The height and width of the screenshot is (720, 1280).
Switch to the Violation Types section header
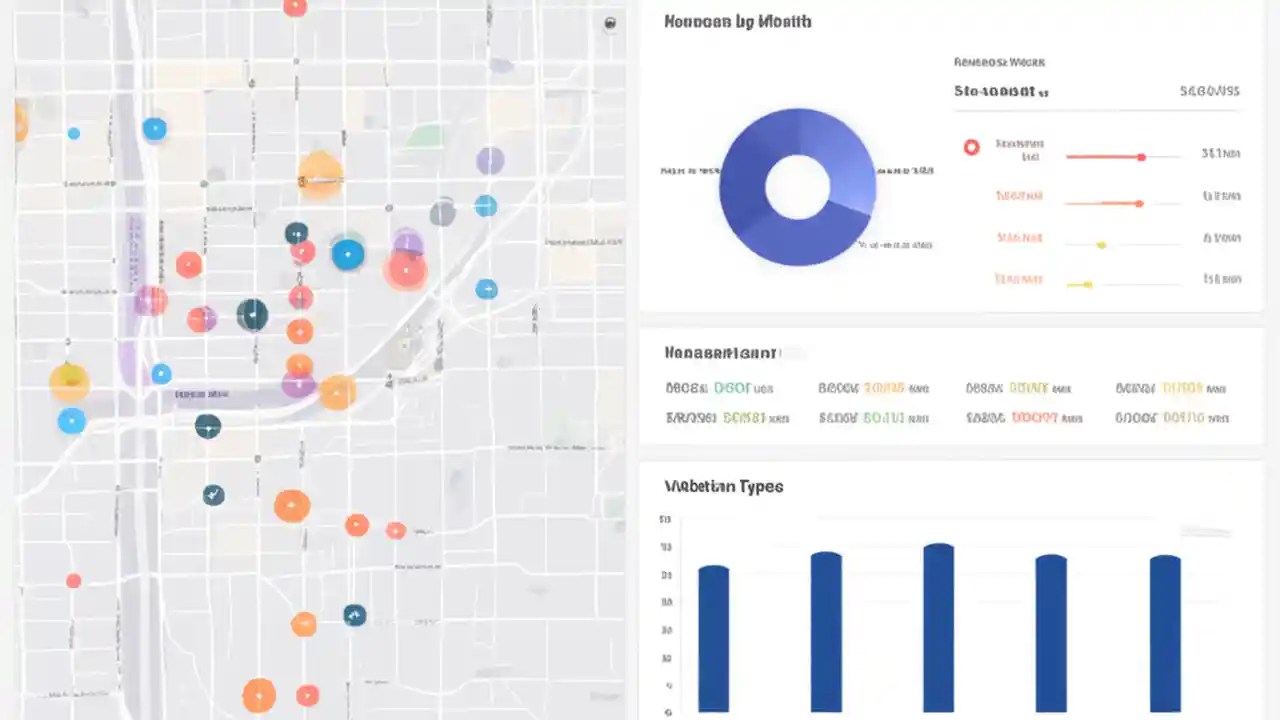point(723,486)
